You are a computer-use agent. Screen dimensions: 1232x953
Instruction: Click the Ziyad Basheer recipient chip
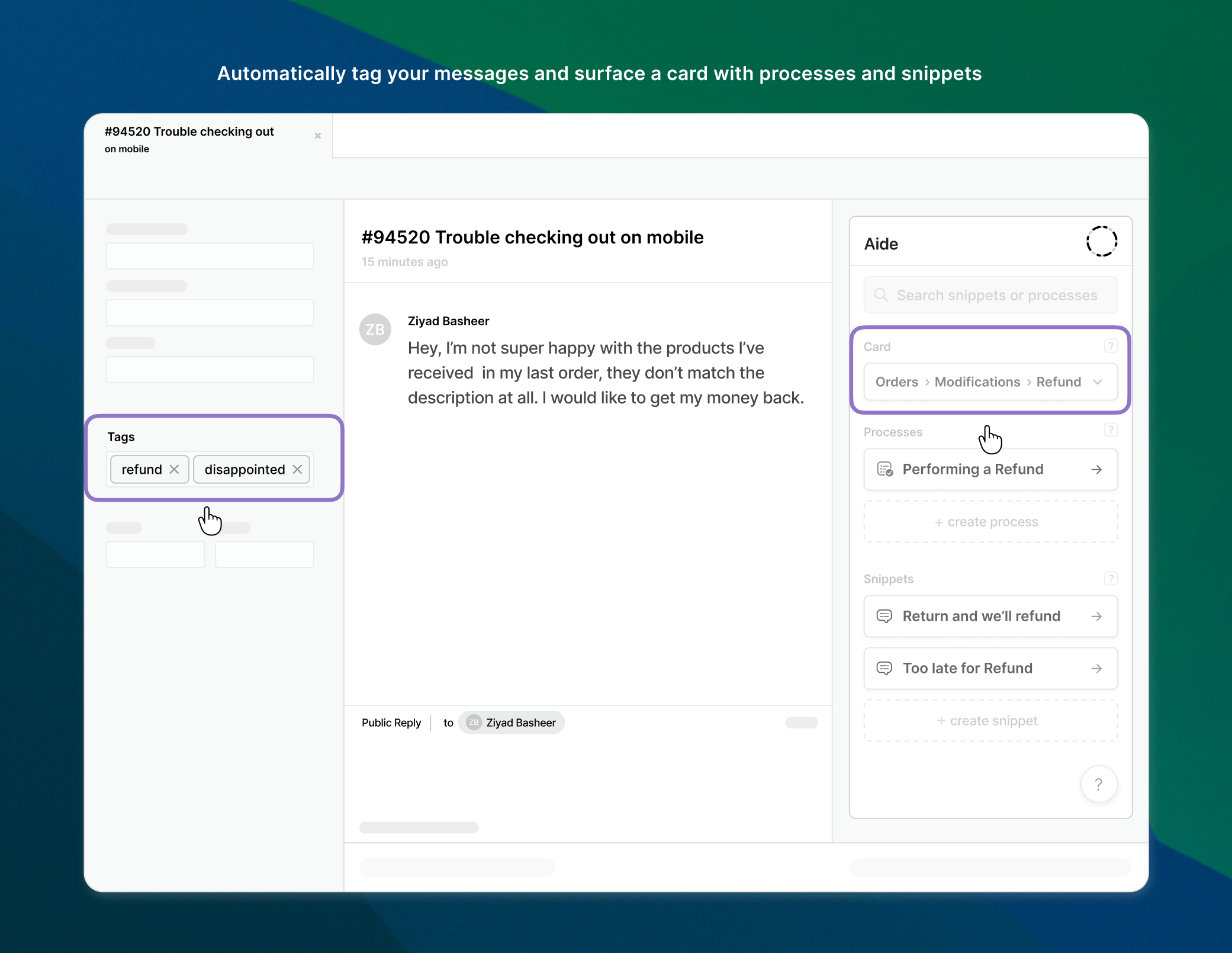click(512, 723)
